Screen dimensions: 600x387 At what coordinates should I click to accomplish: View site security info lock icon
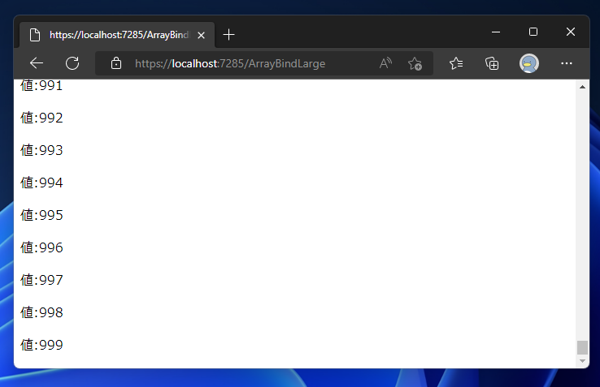(116, 63)
